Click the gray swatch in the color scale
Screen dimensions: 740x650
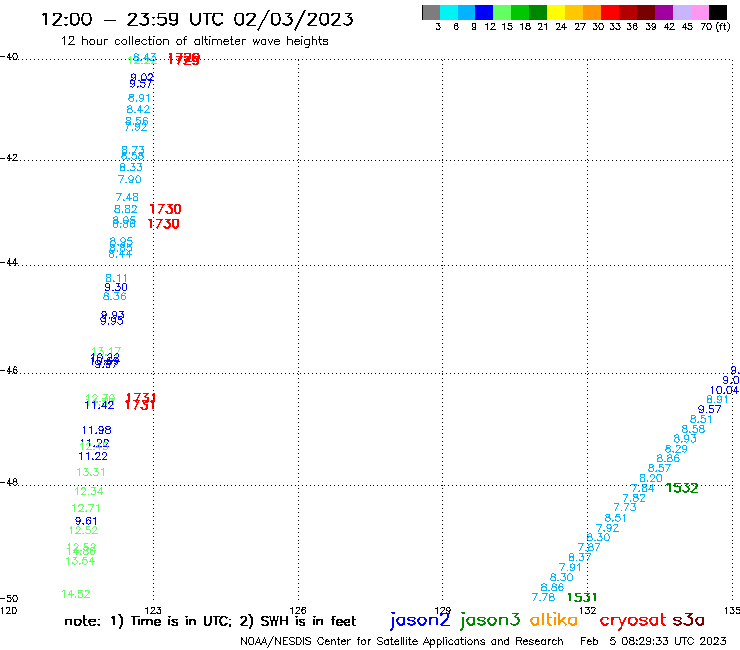(431, 12)
